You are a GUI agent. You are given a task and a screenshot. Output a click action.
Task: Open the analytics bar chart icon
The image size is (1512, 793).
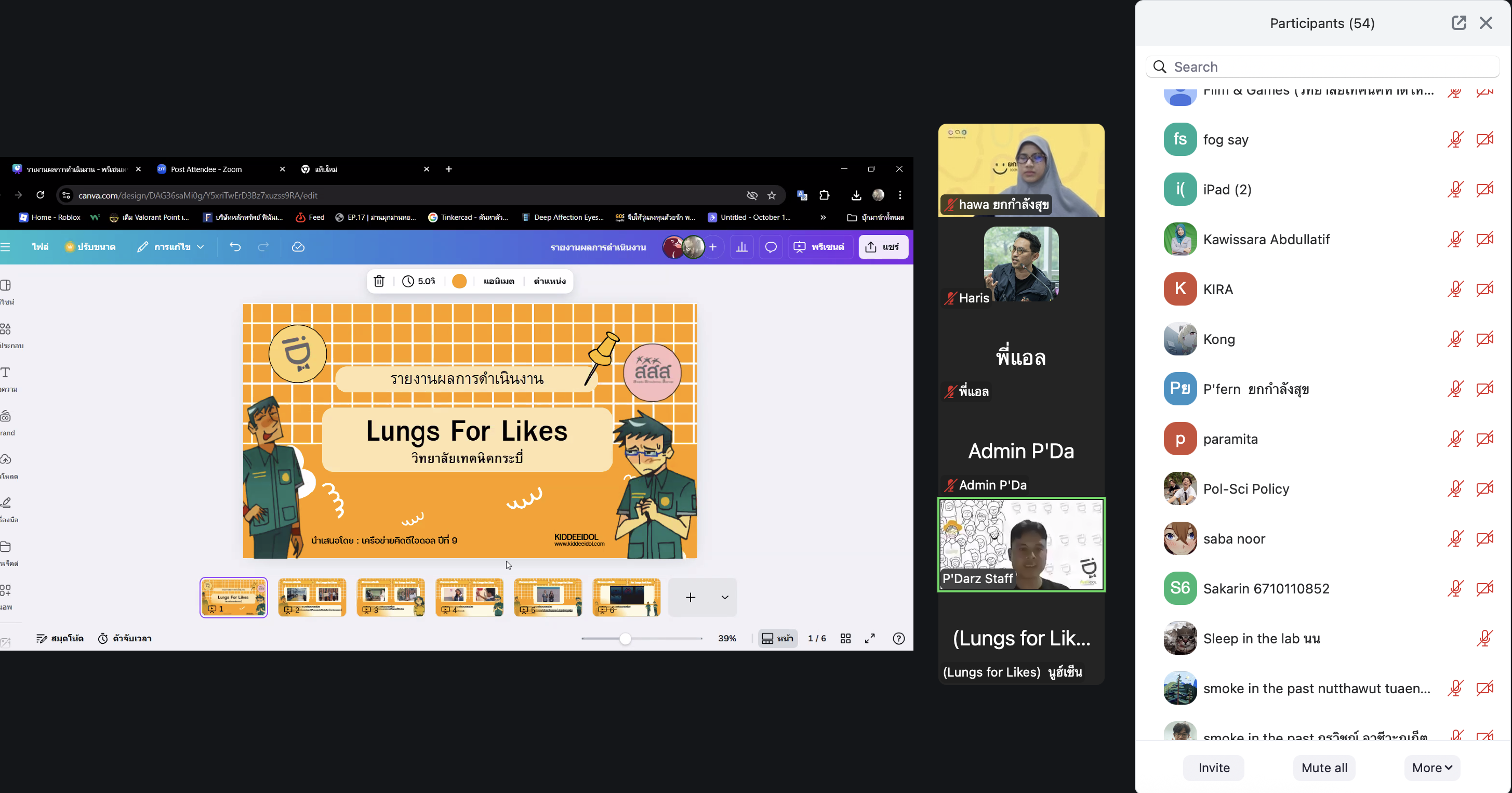[742, 247]
